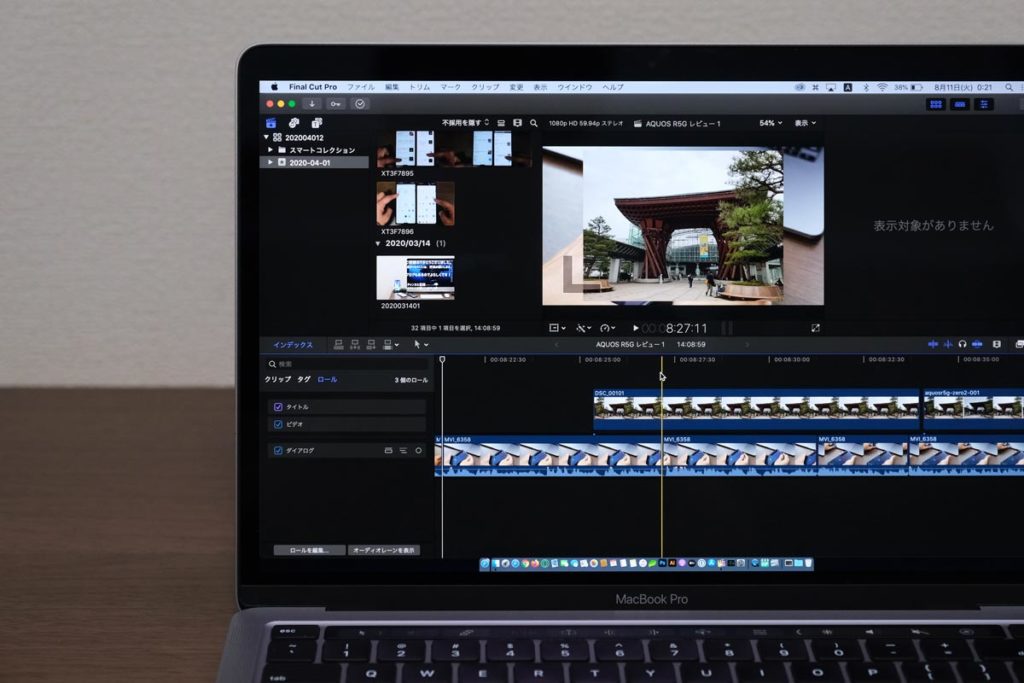This screenshot has width=1024, height=683.
Task: Uncheck the ダイアログ role checkbox
Action: (x=278, y=451)
